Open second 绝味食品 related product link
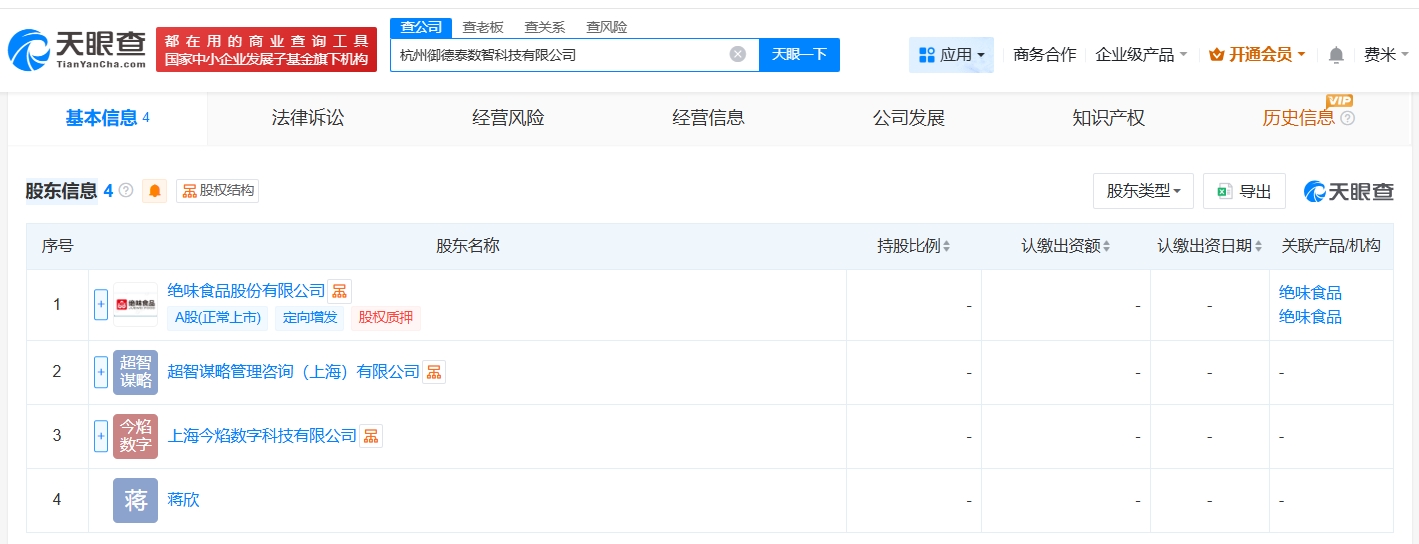1419x544 pixels. pyautogui.click(x=1310, y=317)
